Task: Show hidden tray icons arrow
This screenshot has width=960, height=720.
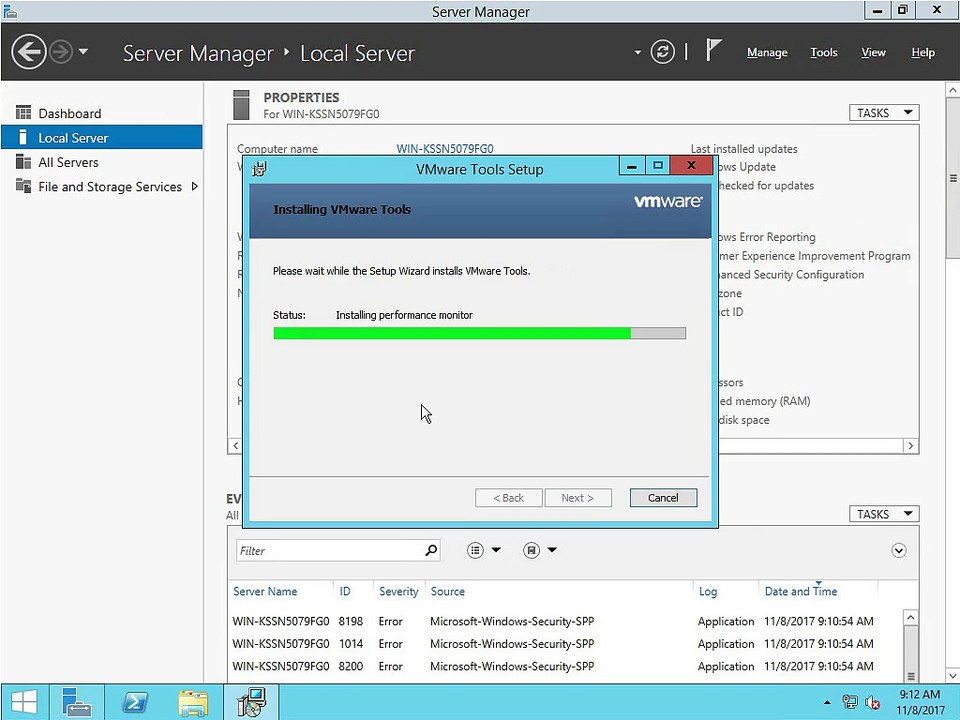Action: coord(827,702)
